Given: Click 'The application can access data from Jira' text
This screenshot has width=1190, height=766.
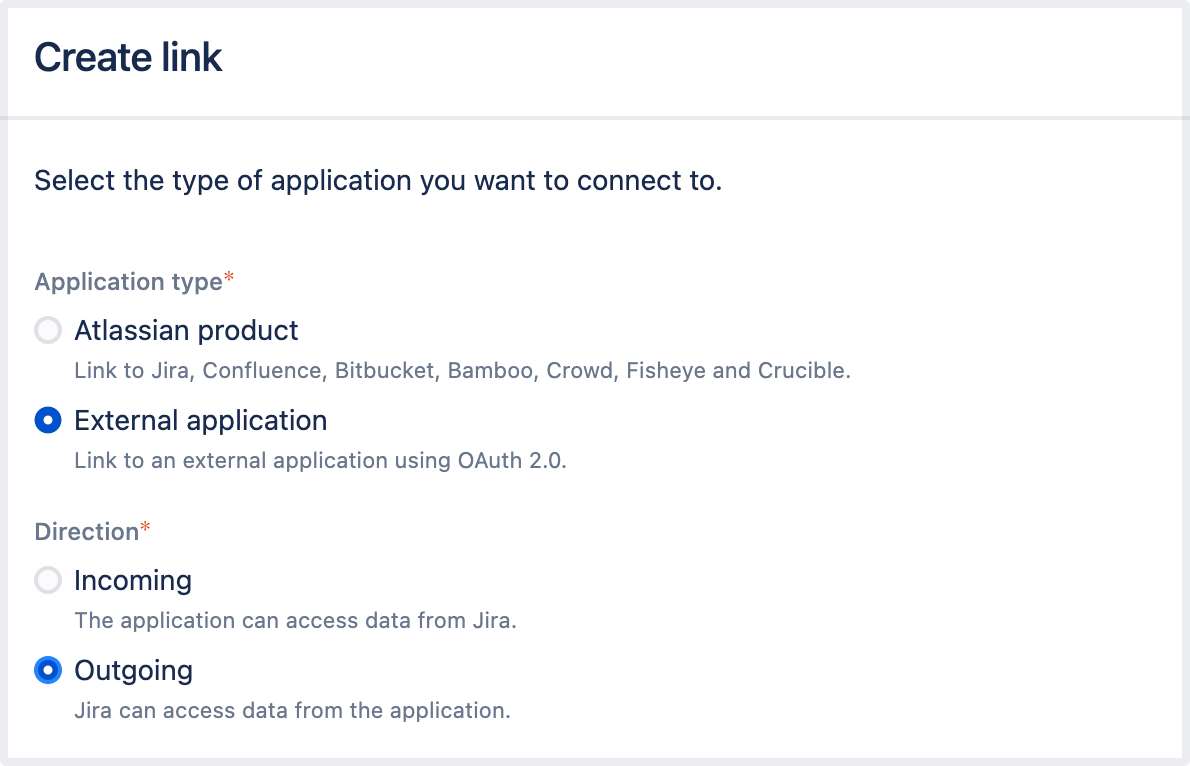Looking at the screenshot, I should [x=295, y=620].
